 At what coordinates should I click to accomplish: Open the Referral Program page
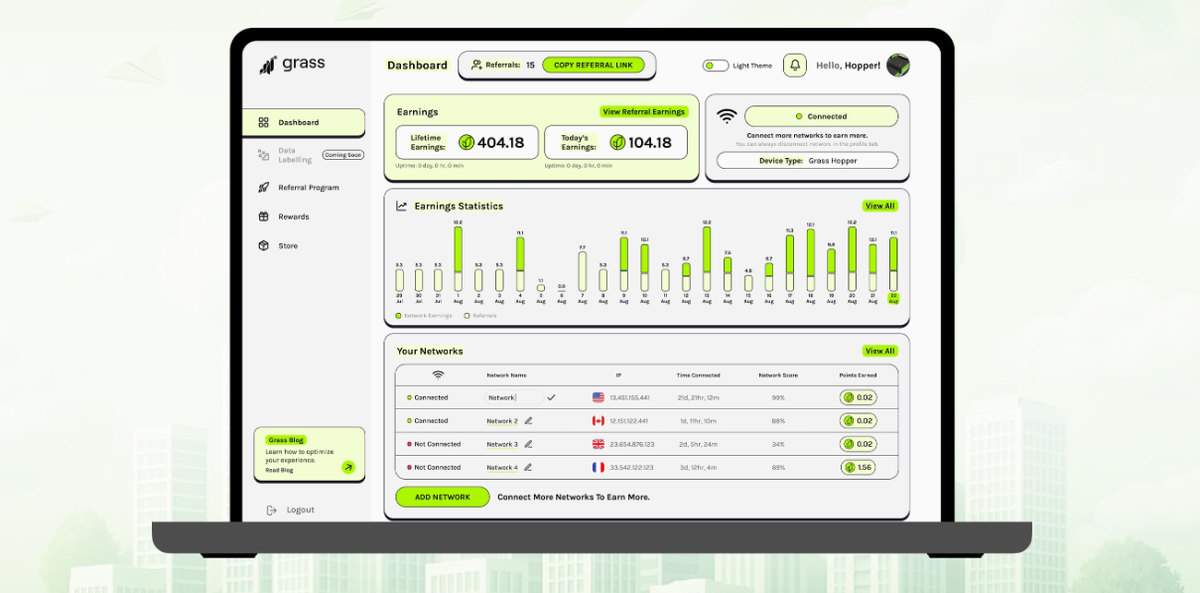pyautogui.click(x=308, y=187)
